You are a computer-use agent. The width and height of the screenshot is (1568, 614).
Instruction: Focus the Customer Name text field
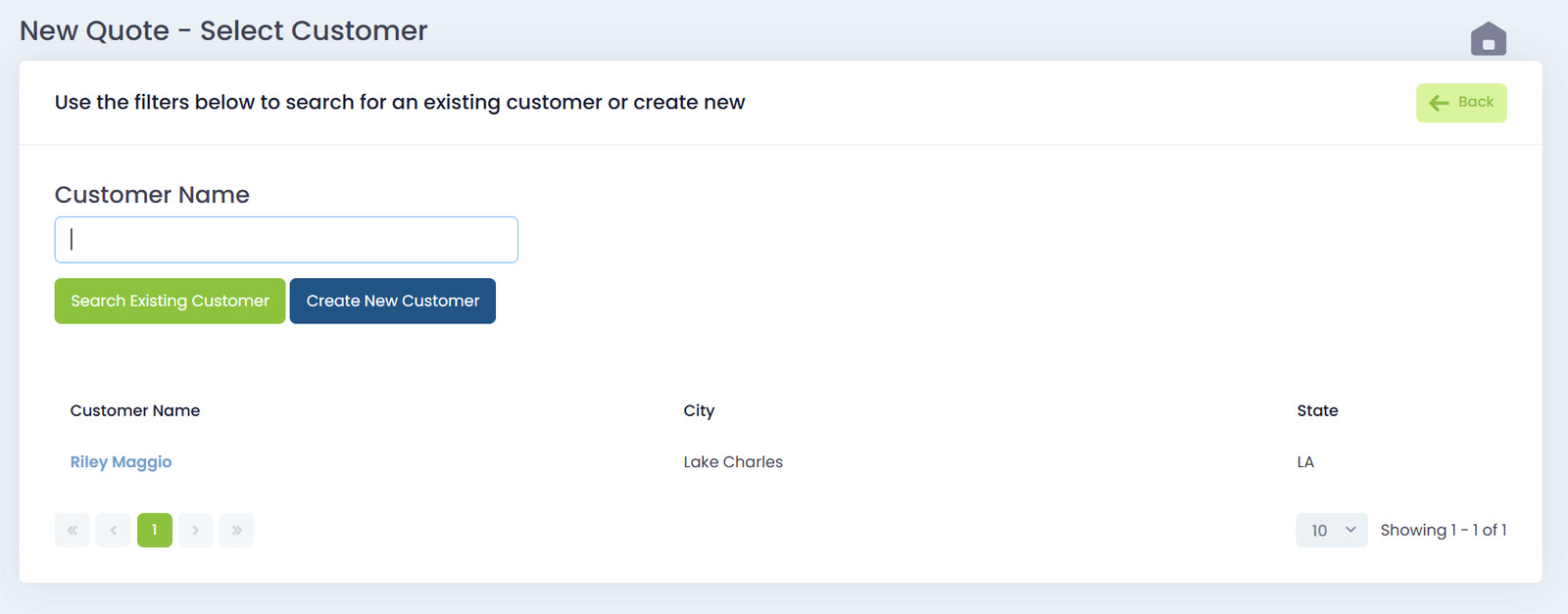(286, 240)
